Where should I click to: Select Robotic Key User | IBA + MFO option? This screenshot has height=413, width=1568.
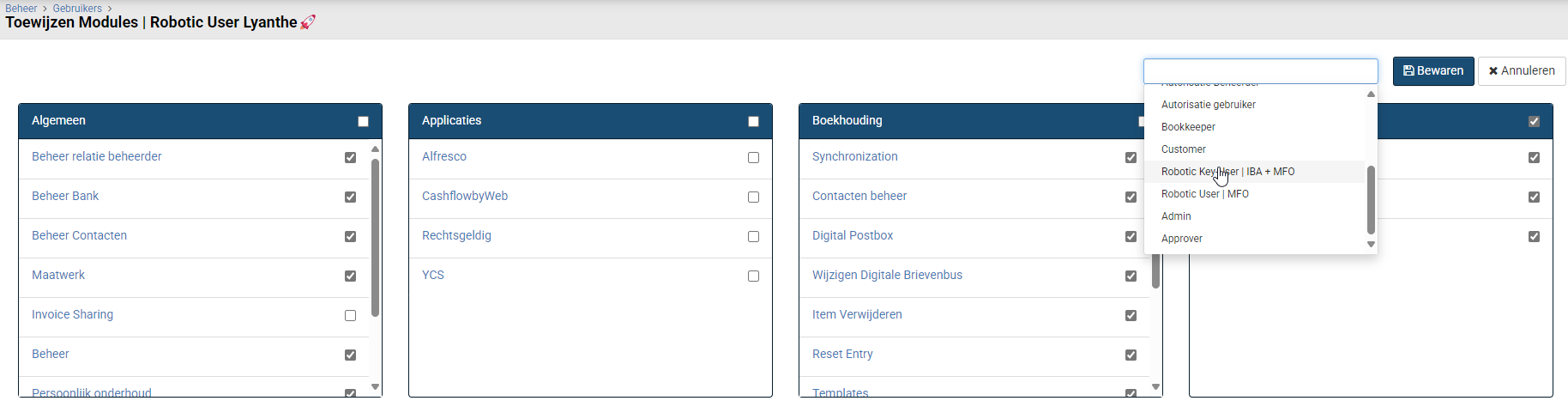point(1227,172)
